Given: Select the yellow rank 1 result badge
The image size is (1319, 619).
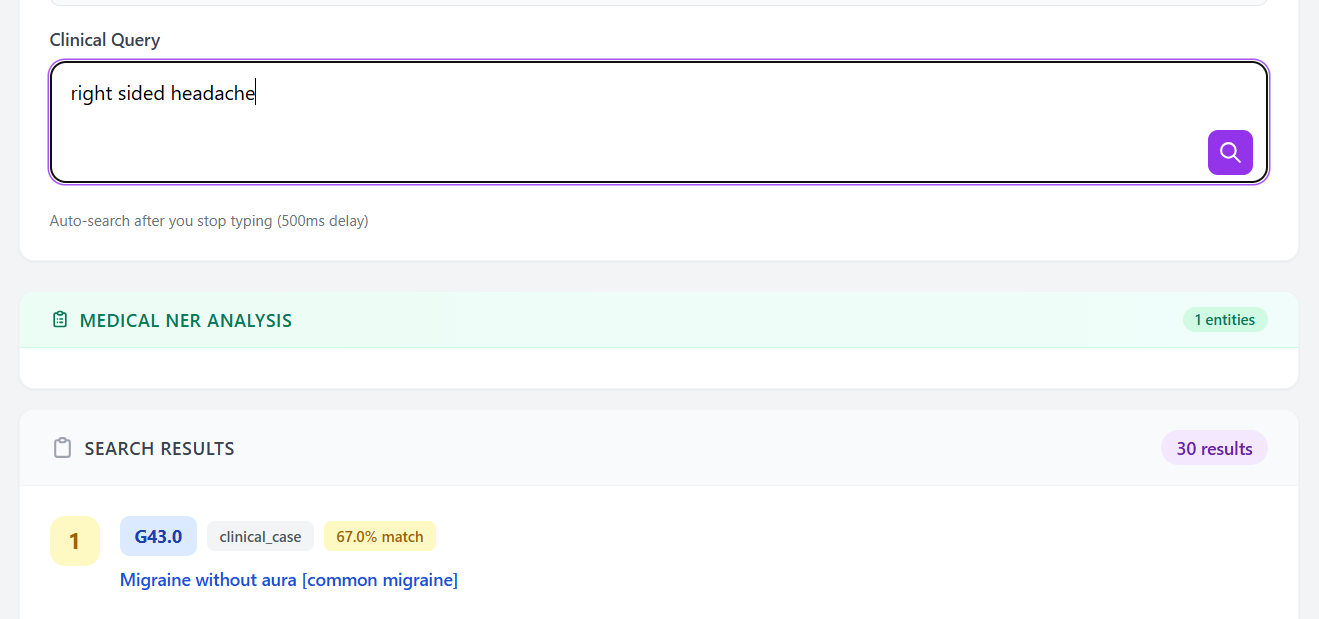Looking at the screenshot, I should point(74,540).
